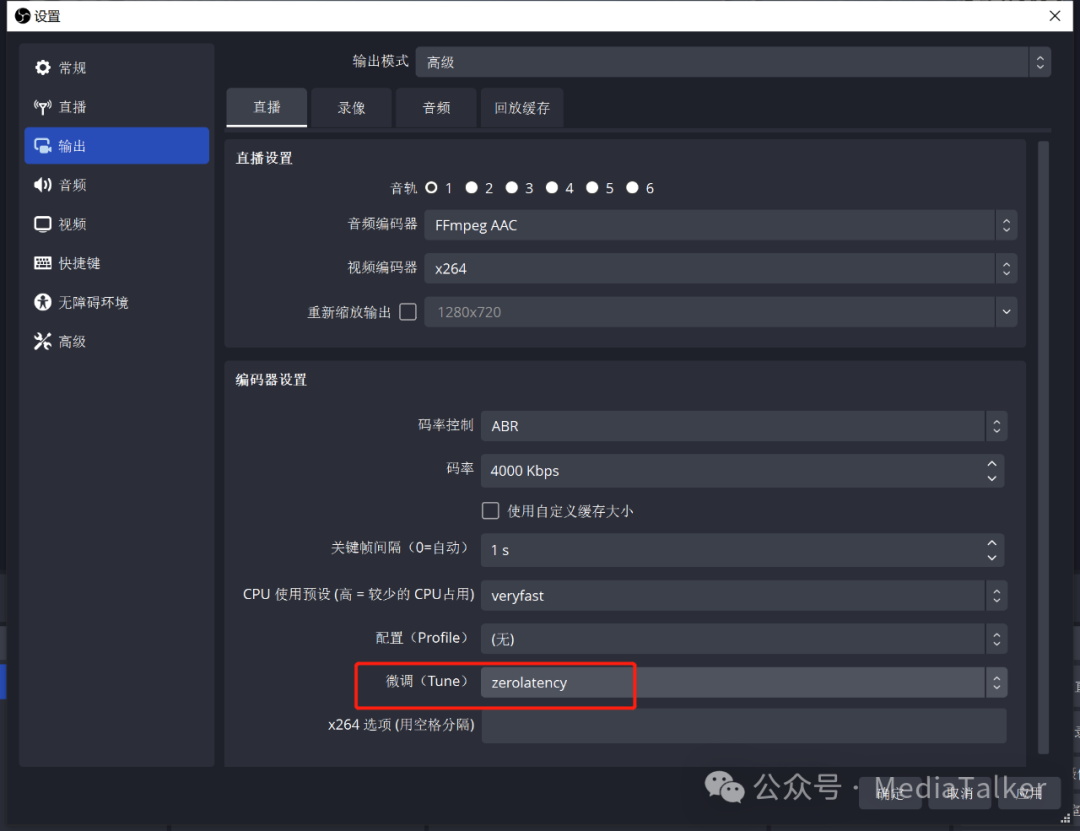Open 音频 settings via speaker icon
1080x831 pixels.
[43, 185]
